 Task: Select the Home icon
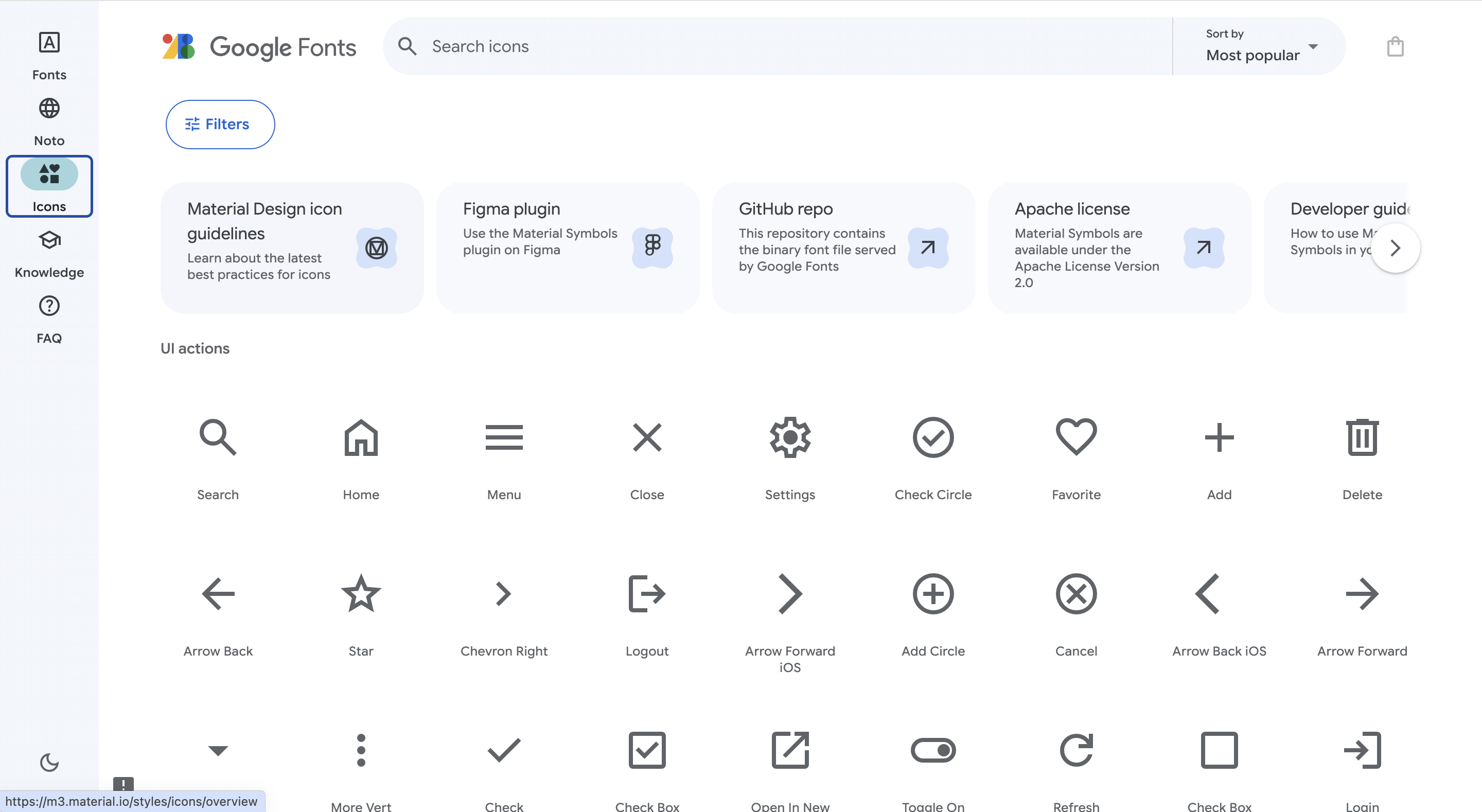point(361,437)
